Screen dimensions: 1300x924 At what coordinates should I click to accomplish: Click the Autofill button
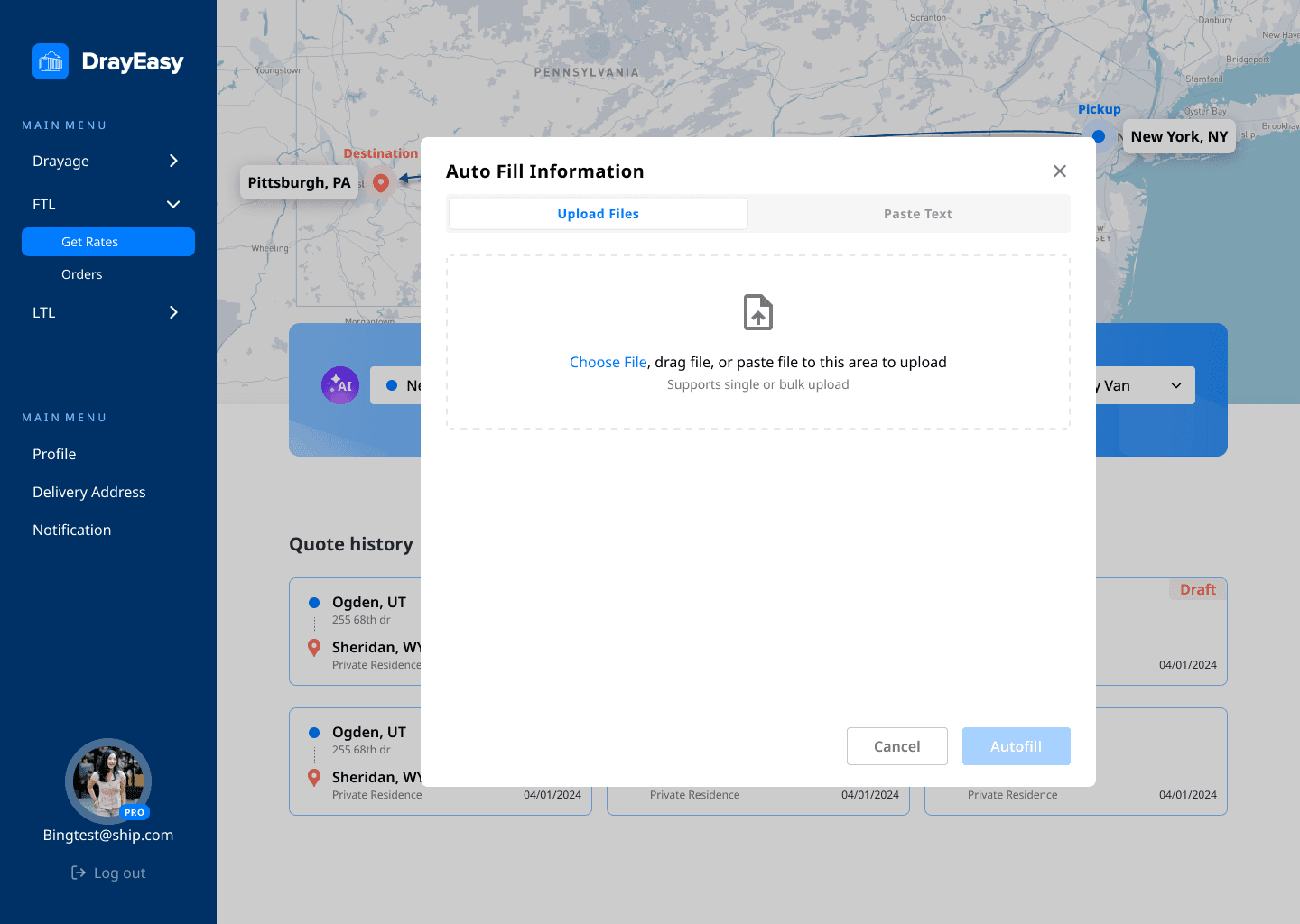[1017, 746]
